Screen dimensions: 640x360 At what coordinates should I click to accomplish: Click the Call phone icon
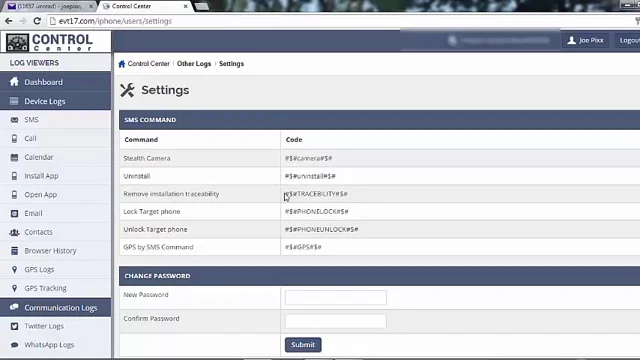click(x=14, y=138)
